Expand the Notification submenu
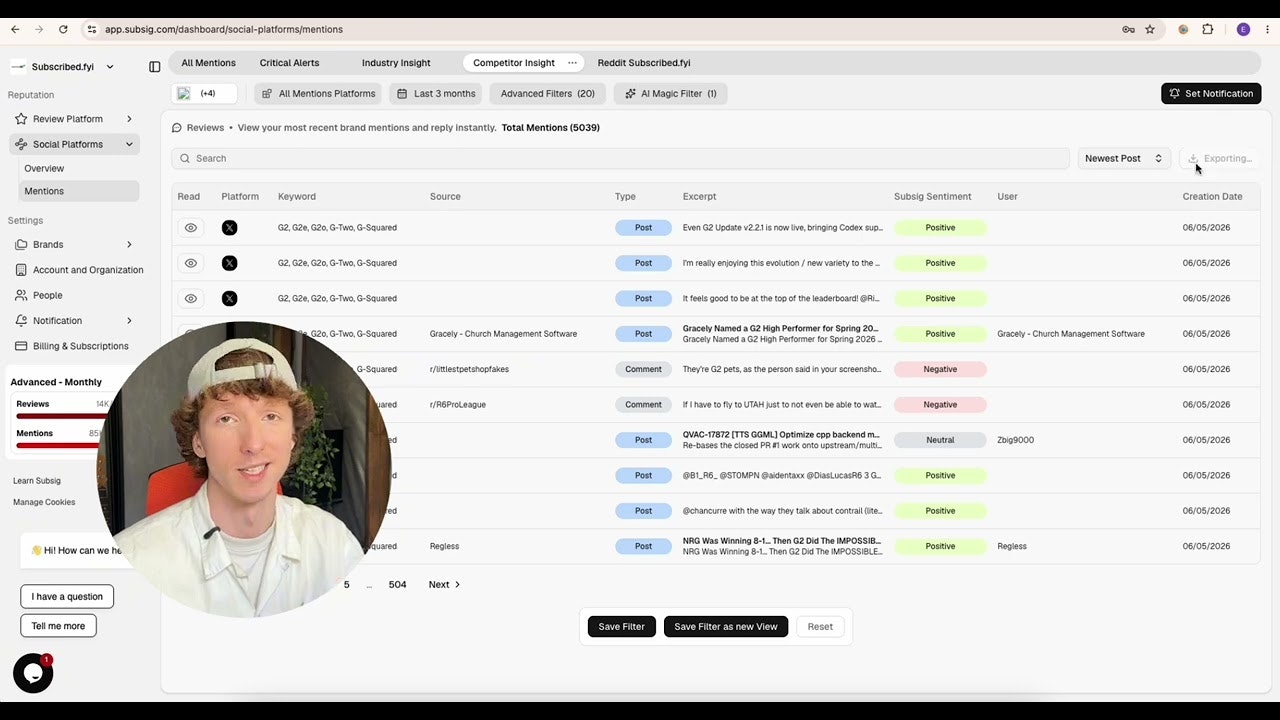This screenshot has width=1280, height=720. [129, 321]
